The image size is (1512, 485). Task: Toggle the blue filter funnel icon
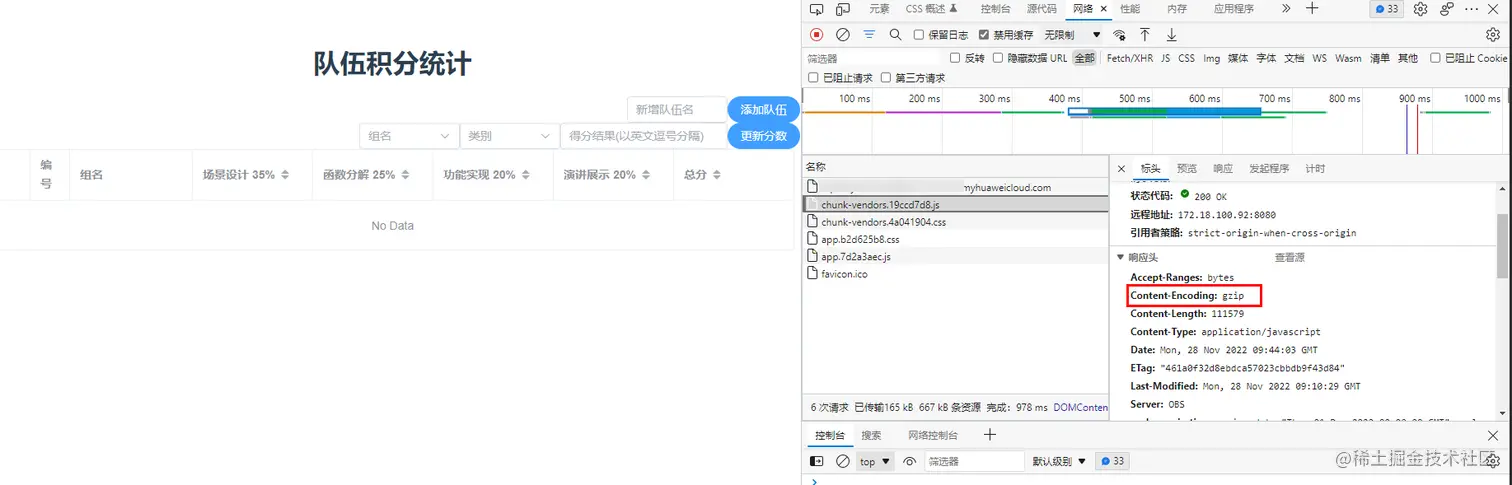point(869,34)
